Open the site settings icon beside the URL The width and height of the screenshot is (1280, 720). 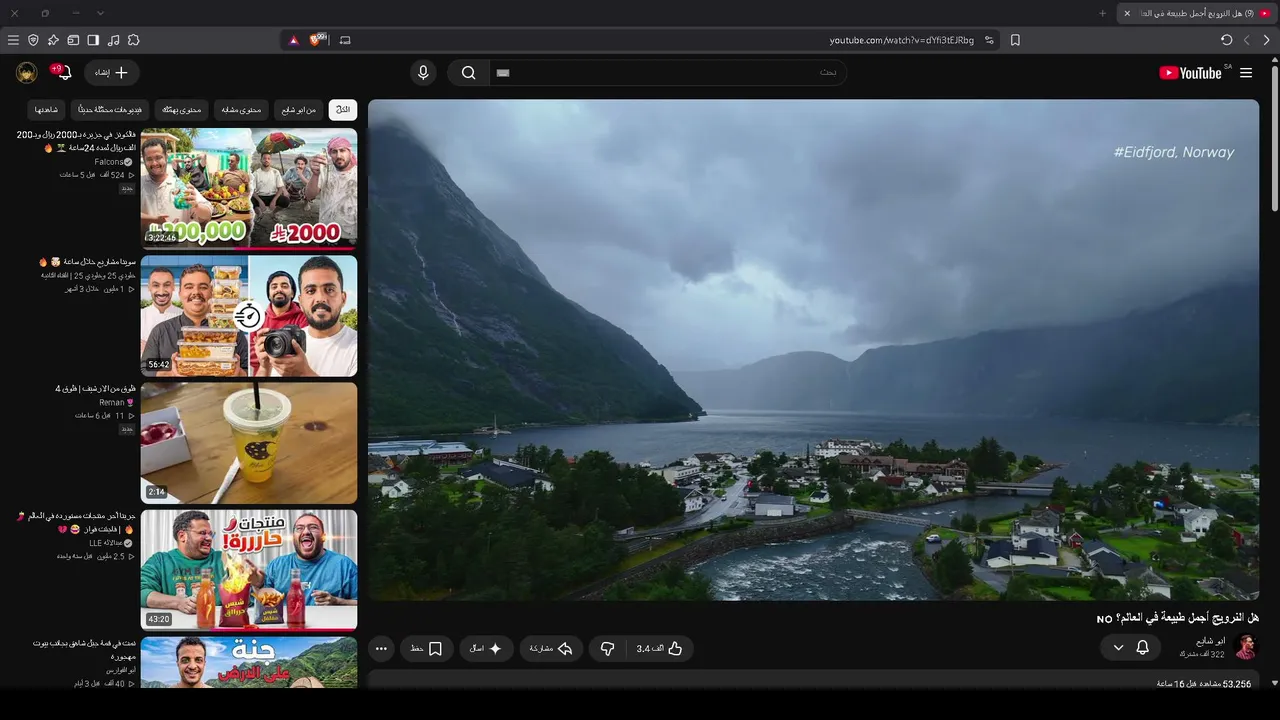point(989,40)
